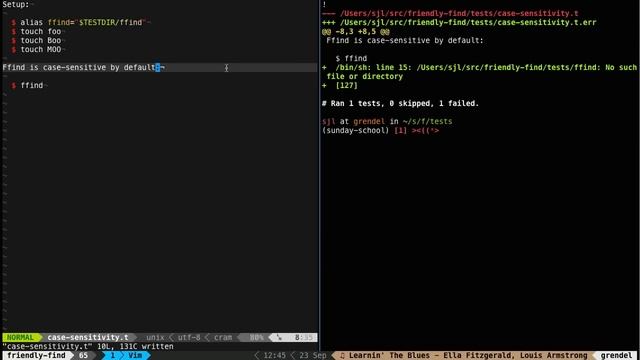Click the $ ffind command line in Vim
The width and height of the screenshot is (640, 360).
coord(27,85)
